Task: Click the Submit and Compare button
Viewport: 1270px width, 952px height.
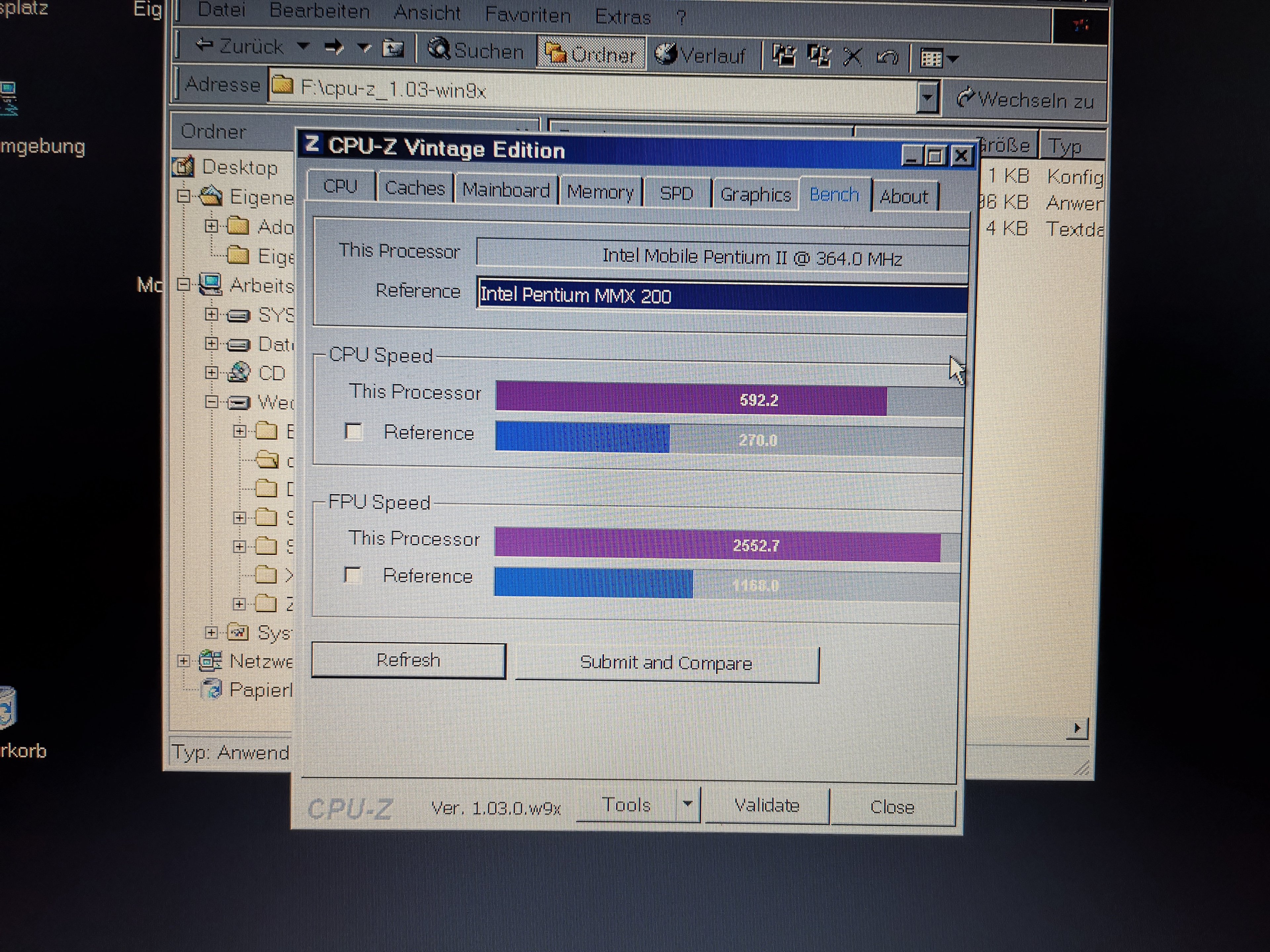Action: click(666, 663)
